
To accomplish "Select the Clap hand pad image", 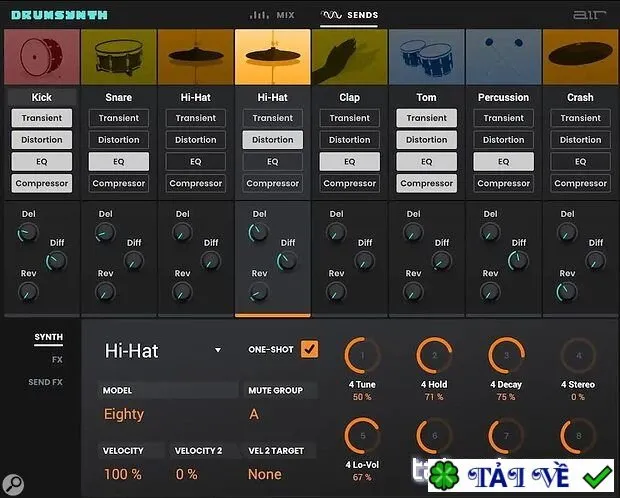I will pos(350,57).
